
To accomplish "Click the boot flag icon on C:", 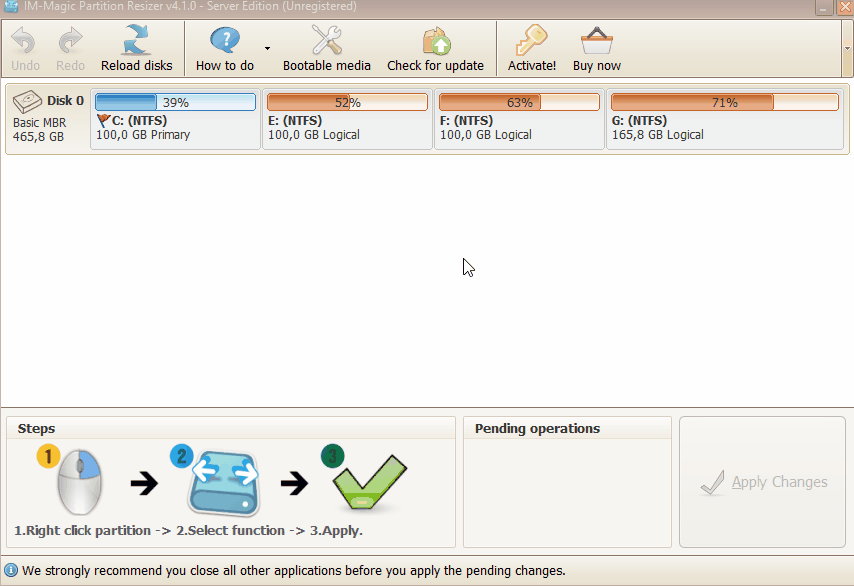I will (103, 120).
